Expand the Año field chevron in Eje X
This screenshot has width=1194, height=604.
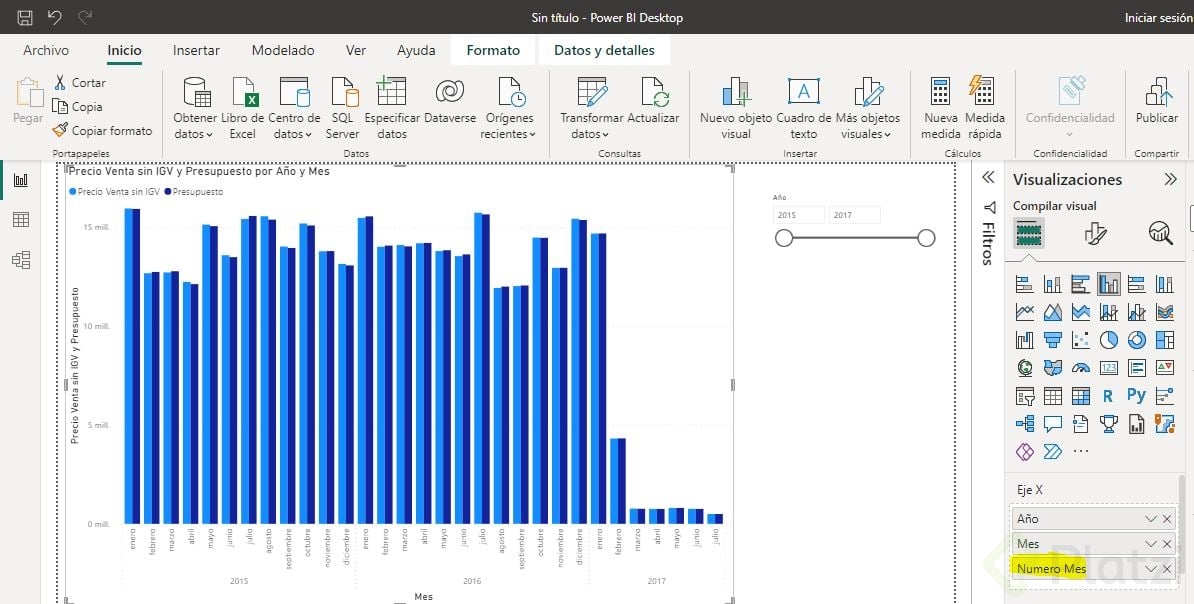pyautogui.click(x=1151, y=519)
